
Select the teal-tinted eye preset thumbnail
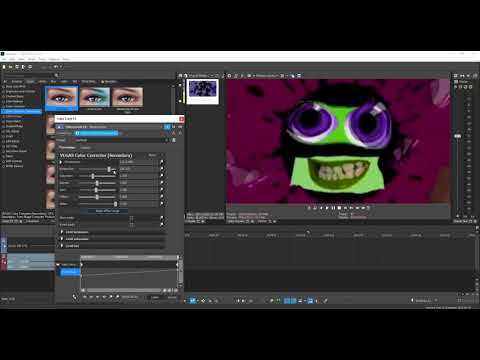[95, 97]
